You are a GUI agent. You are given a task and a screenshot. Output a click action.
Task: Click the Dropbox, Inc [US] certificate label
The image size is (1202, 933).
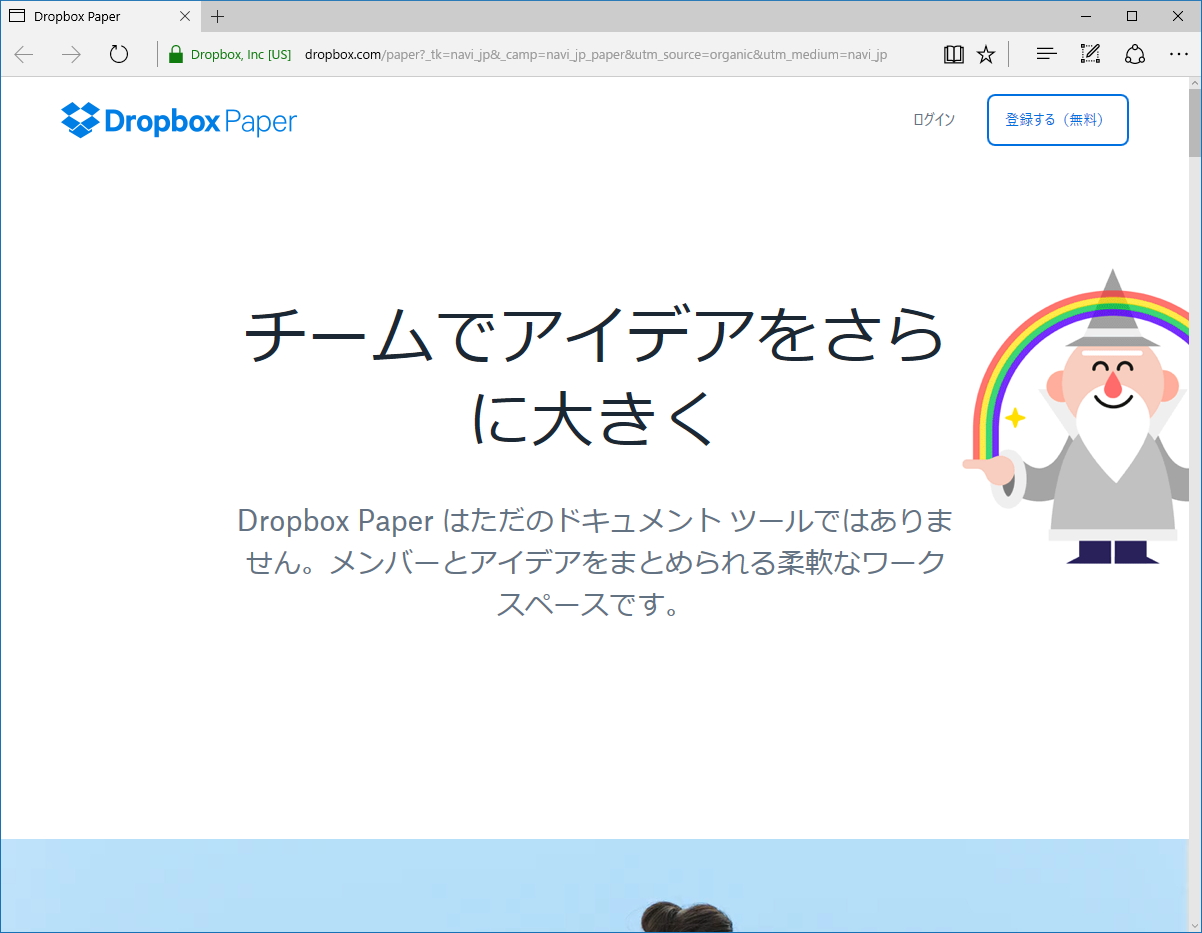(240, 54)
